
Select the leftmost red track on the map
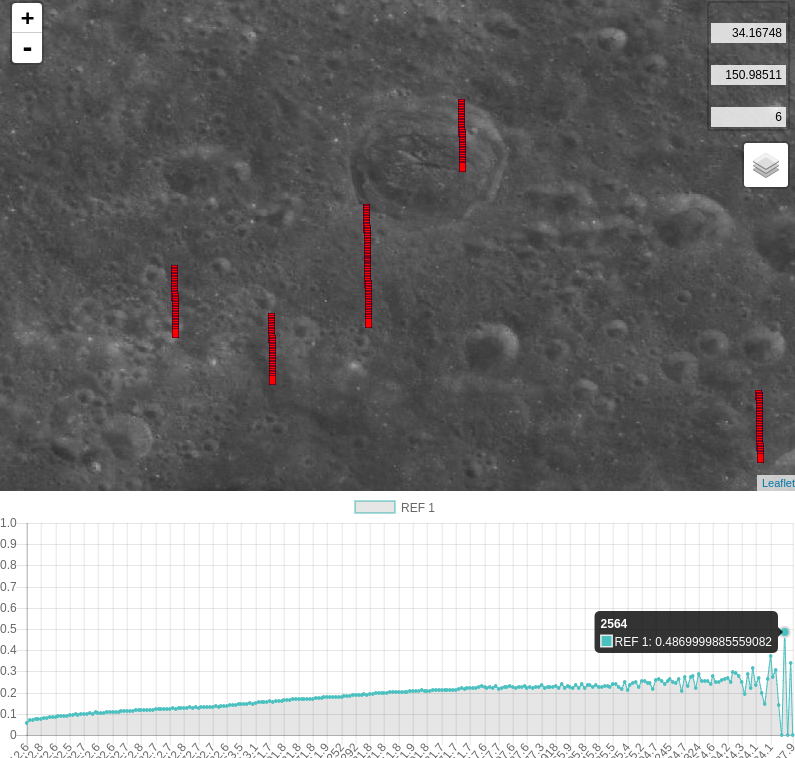point(175,301)
